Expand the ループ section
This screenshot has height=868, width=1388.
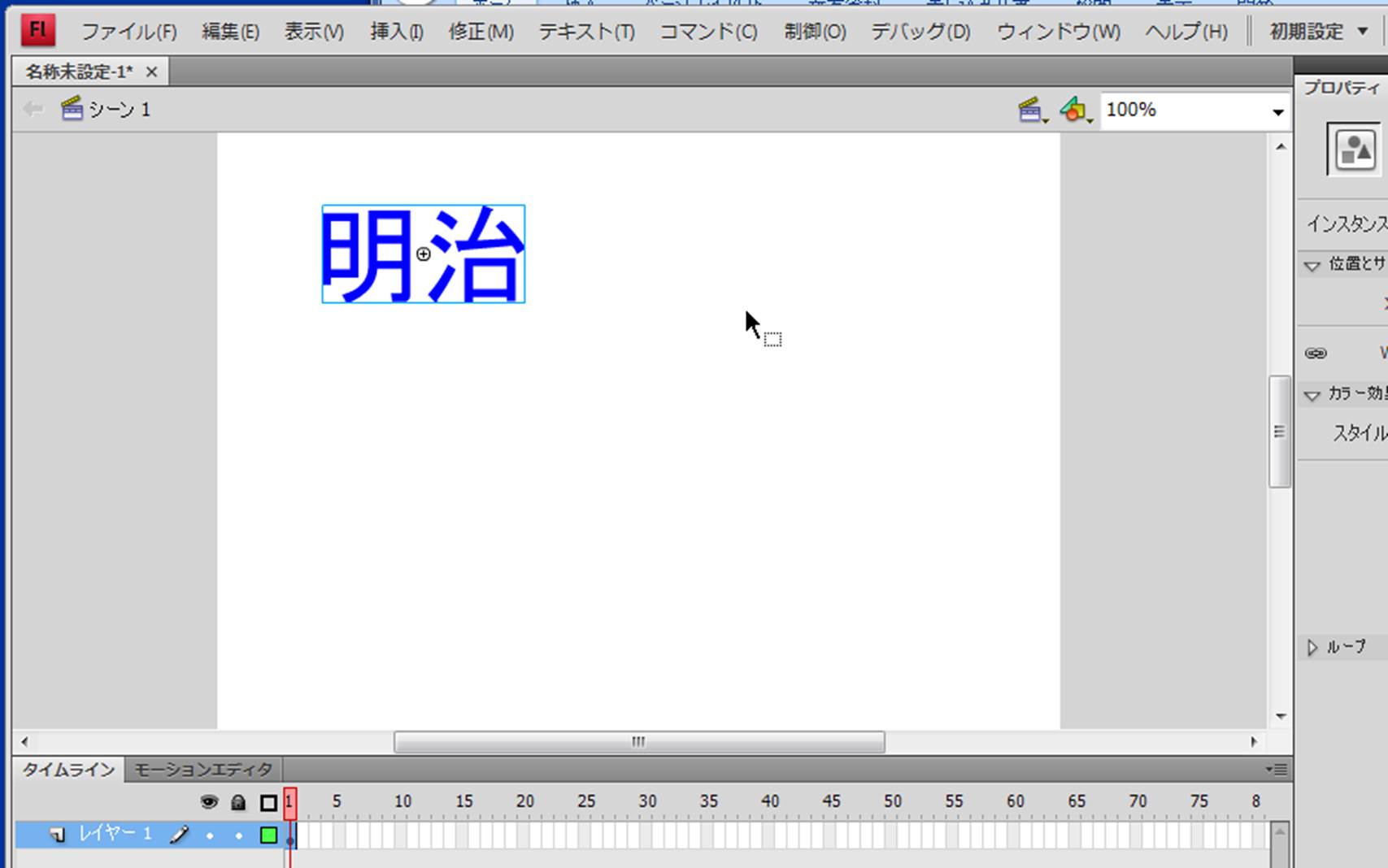click(1312, 647)
